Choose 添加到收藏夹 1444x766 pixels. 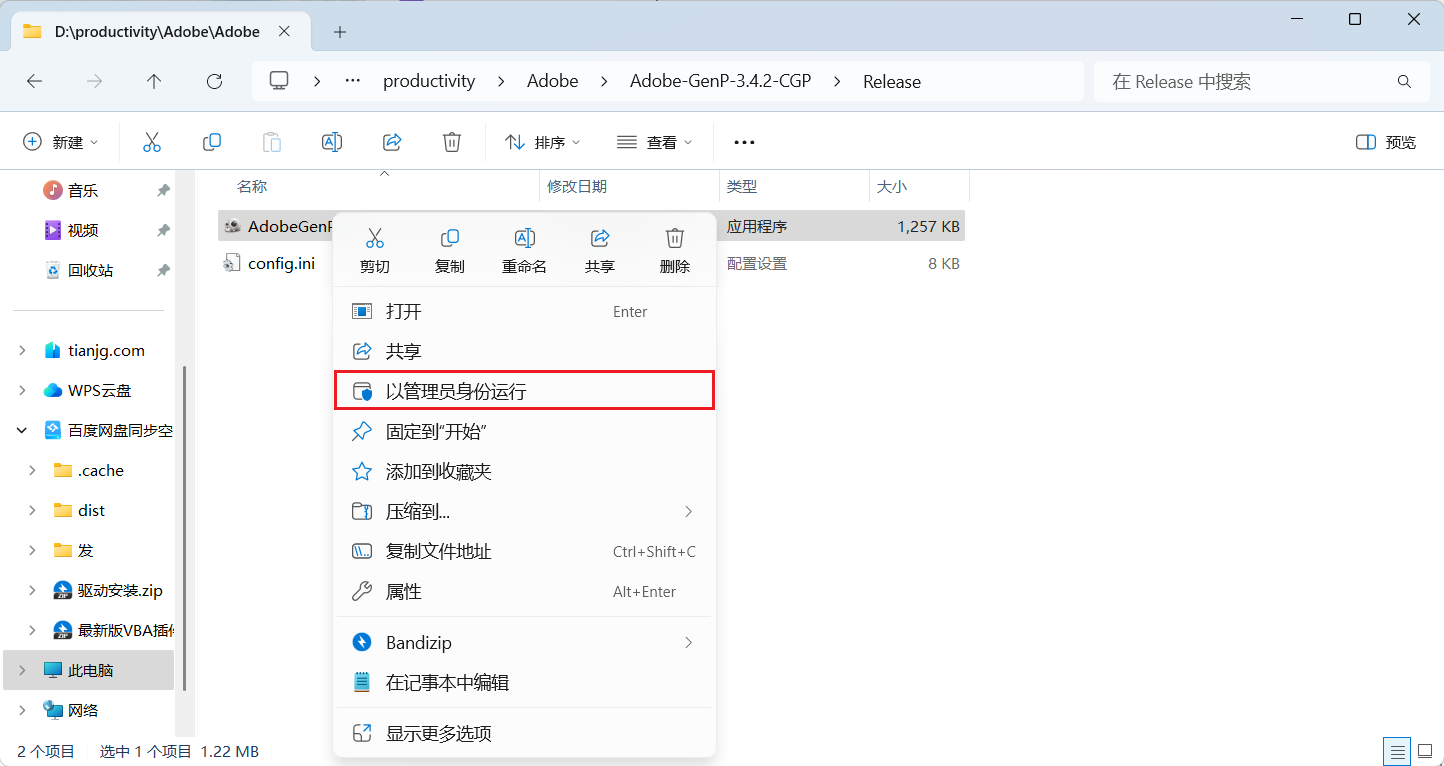(x=524, y=471)
